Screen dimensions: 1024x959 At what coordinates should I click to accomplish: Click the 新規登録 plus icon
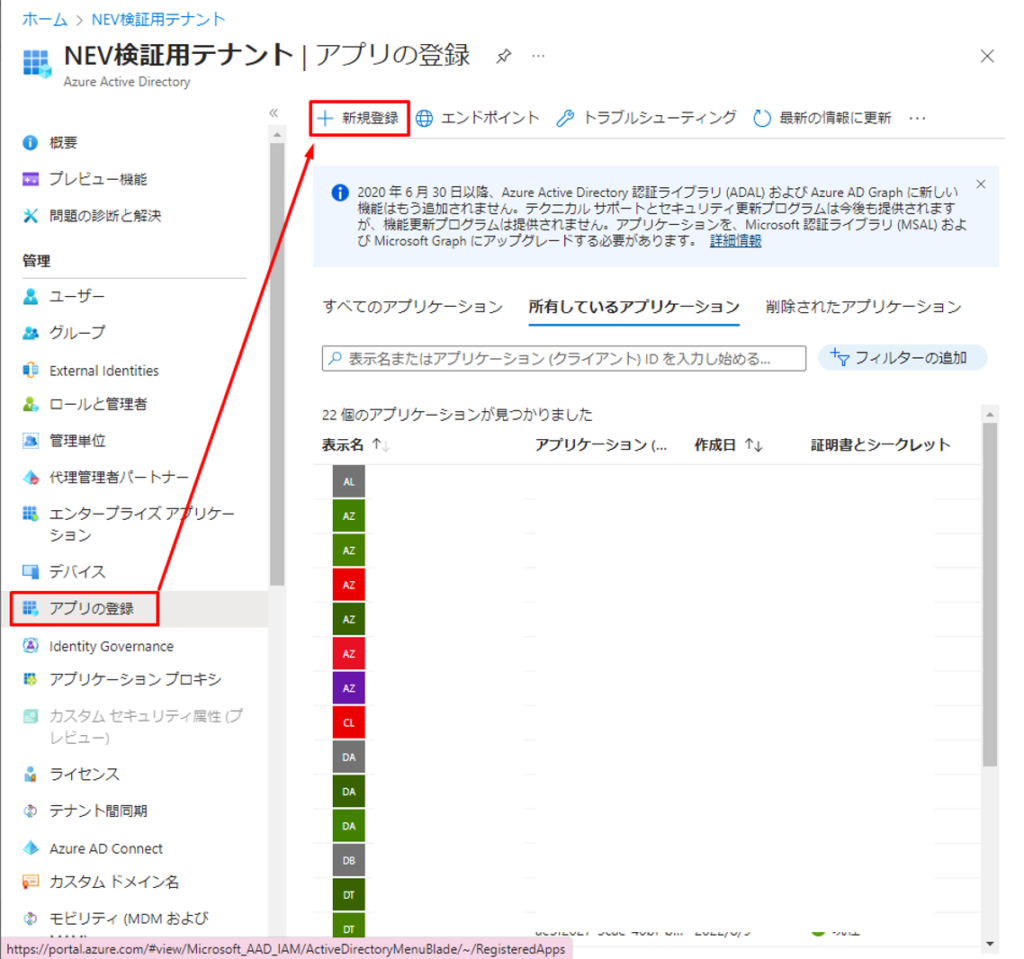click(x=325, y=118)
